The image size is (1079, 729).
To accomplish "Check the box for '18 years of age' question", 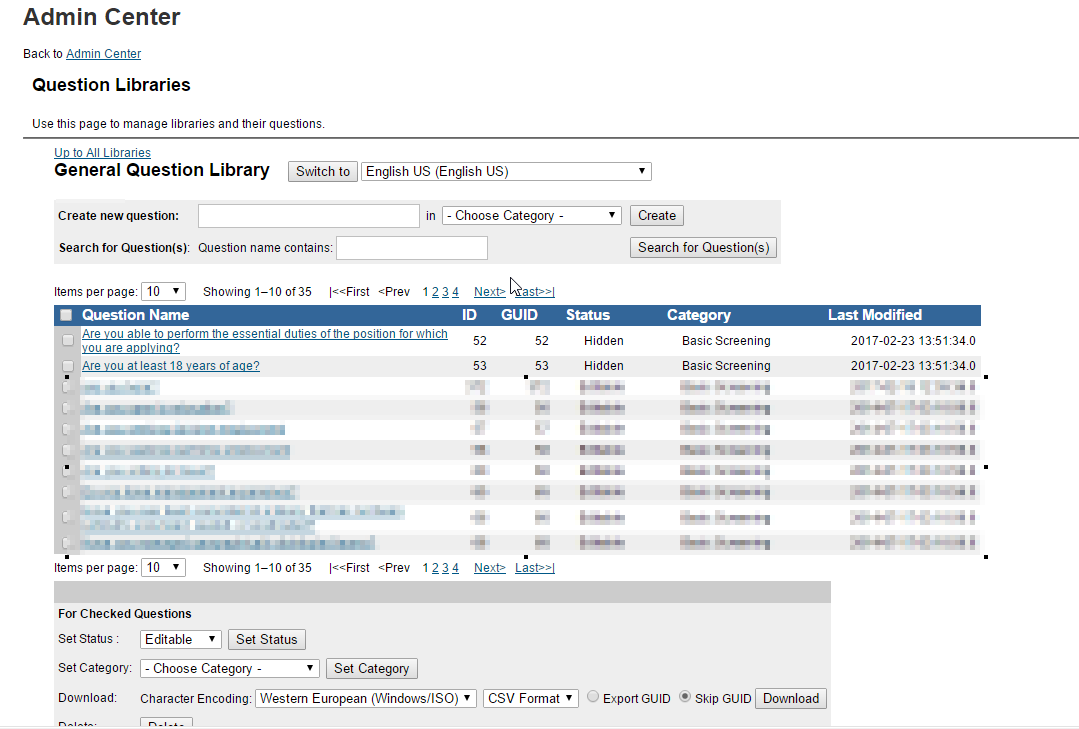I will pos(67,366).
